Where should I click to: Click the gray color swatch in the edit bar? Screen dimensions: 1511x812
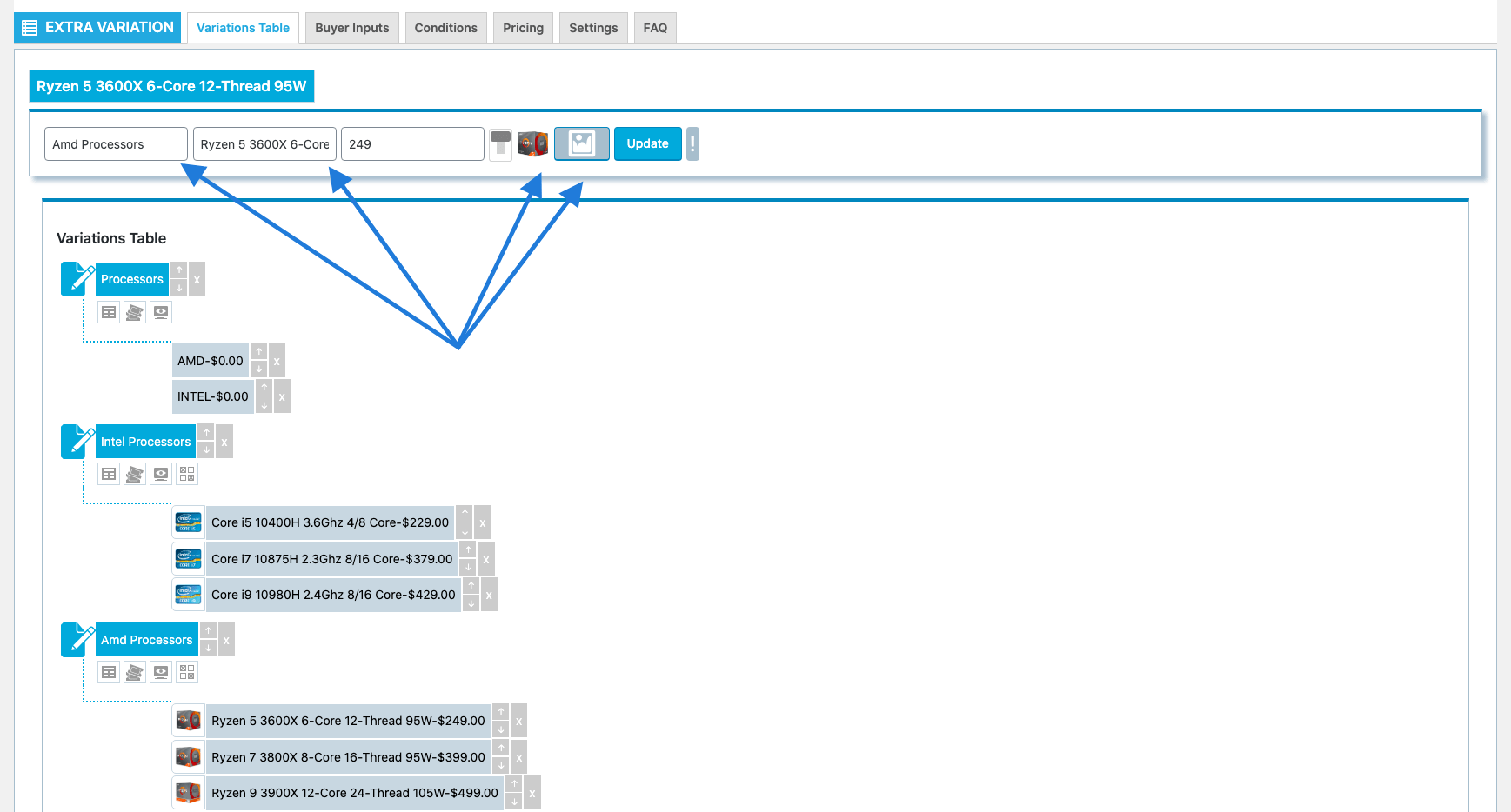pos(500,143)
